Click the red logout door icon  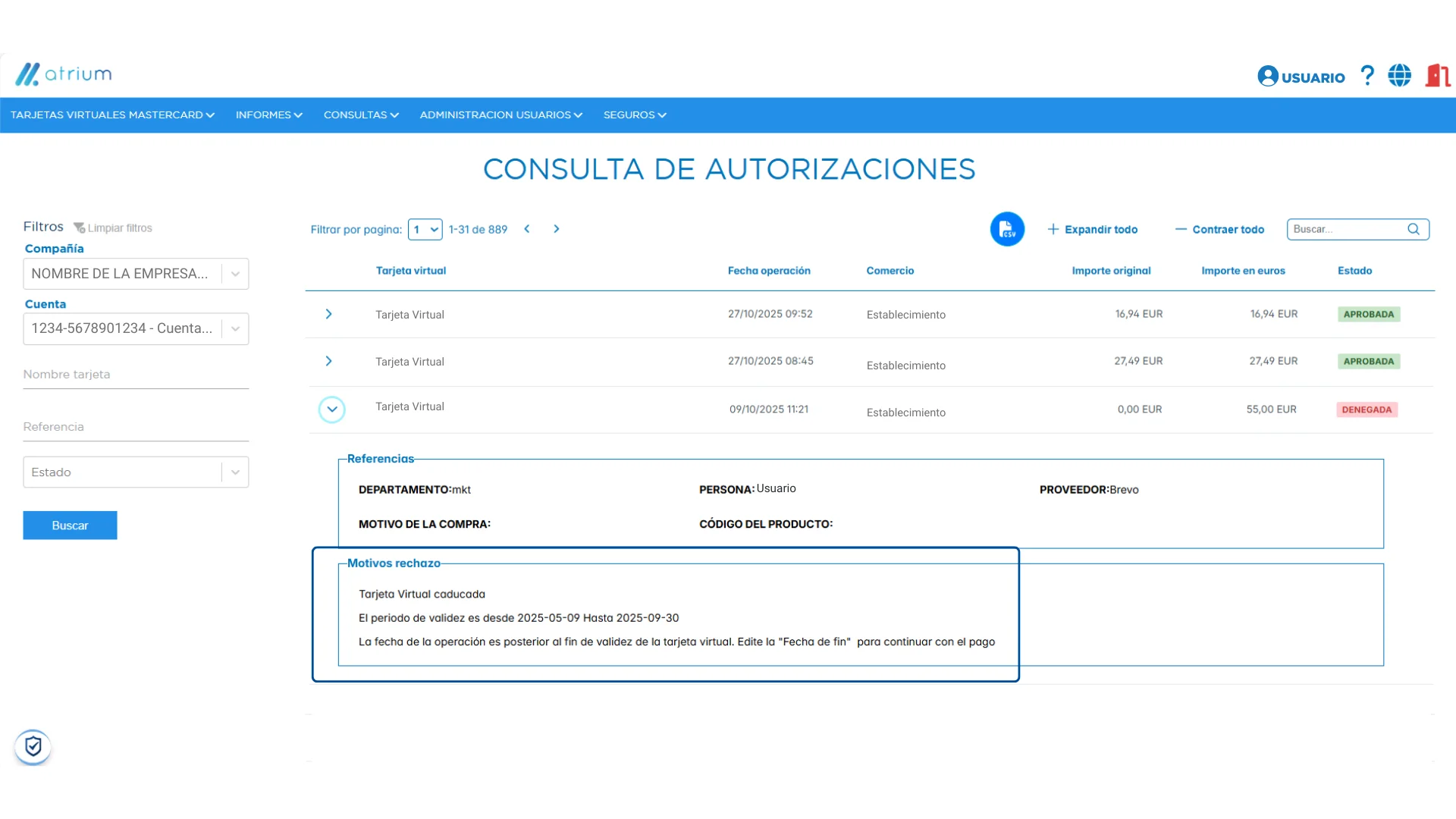click(1437, 75)
